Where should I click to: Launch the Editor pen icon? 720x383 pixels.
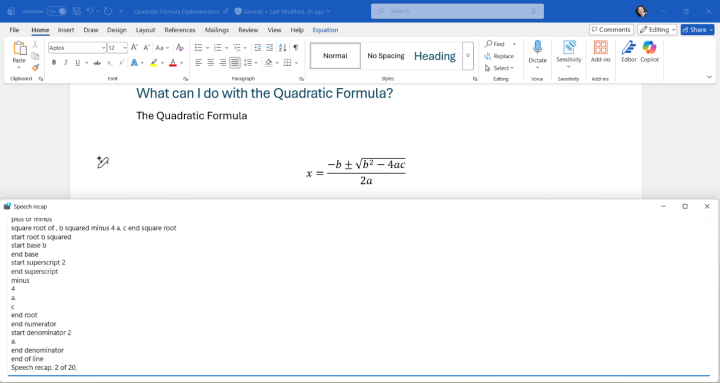click(x=629, y=47)
